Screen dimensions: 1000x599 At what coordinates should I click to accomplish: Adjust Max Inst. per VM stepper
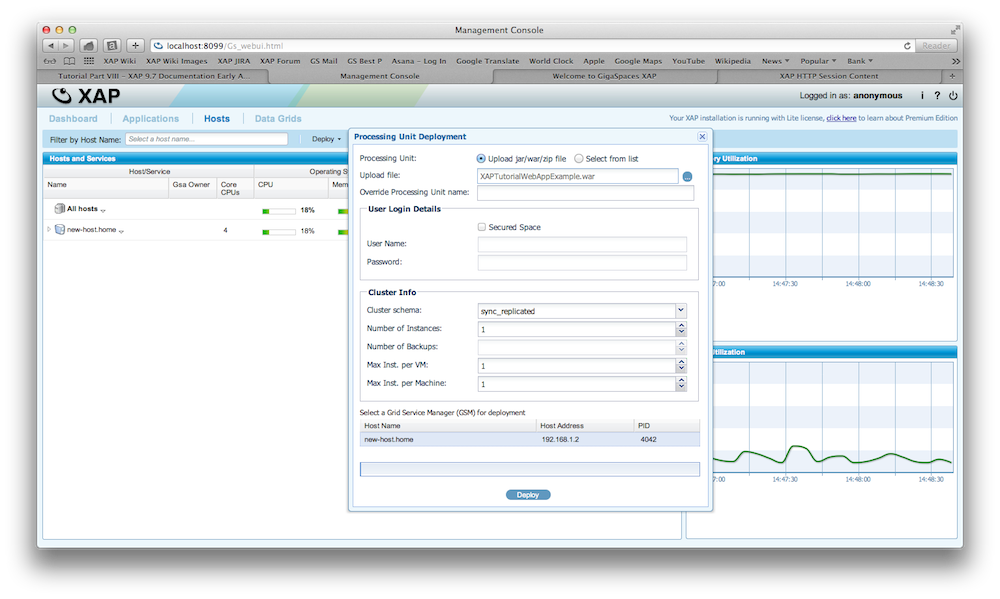681,366
